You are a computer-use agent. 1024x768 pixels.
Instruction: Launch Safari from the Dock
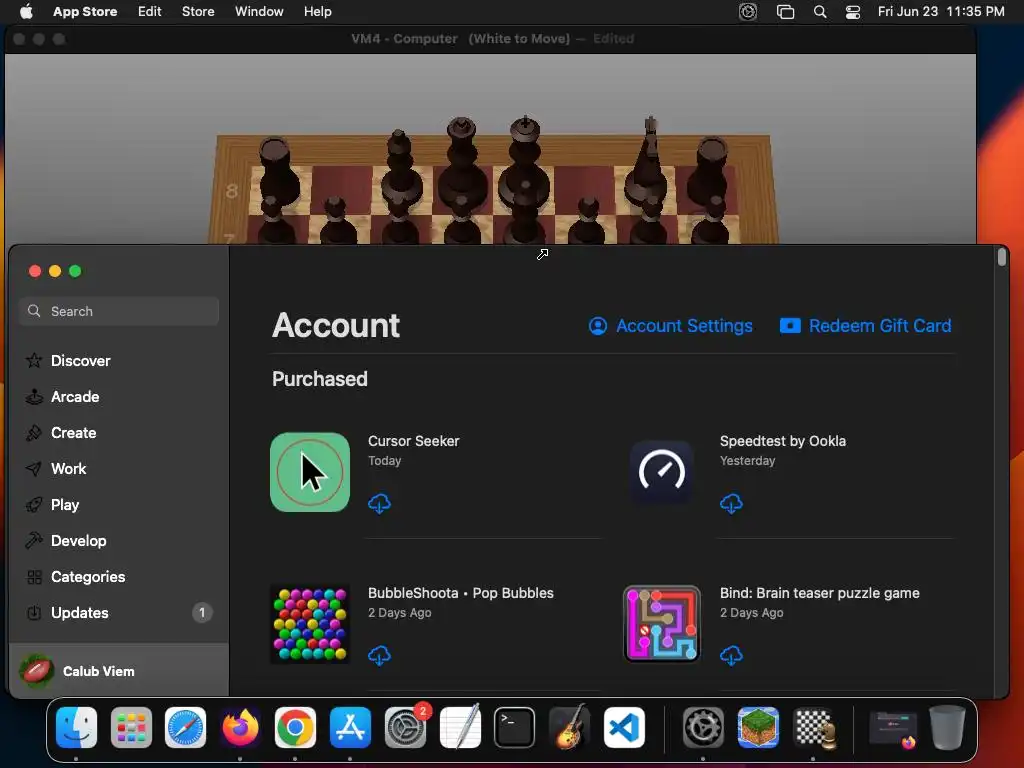tap(185, 728)
